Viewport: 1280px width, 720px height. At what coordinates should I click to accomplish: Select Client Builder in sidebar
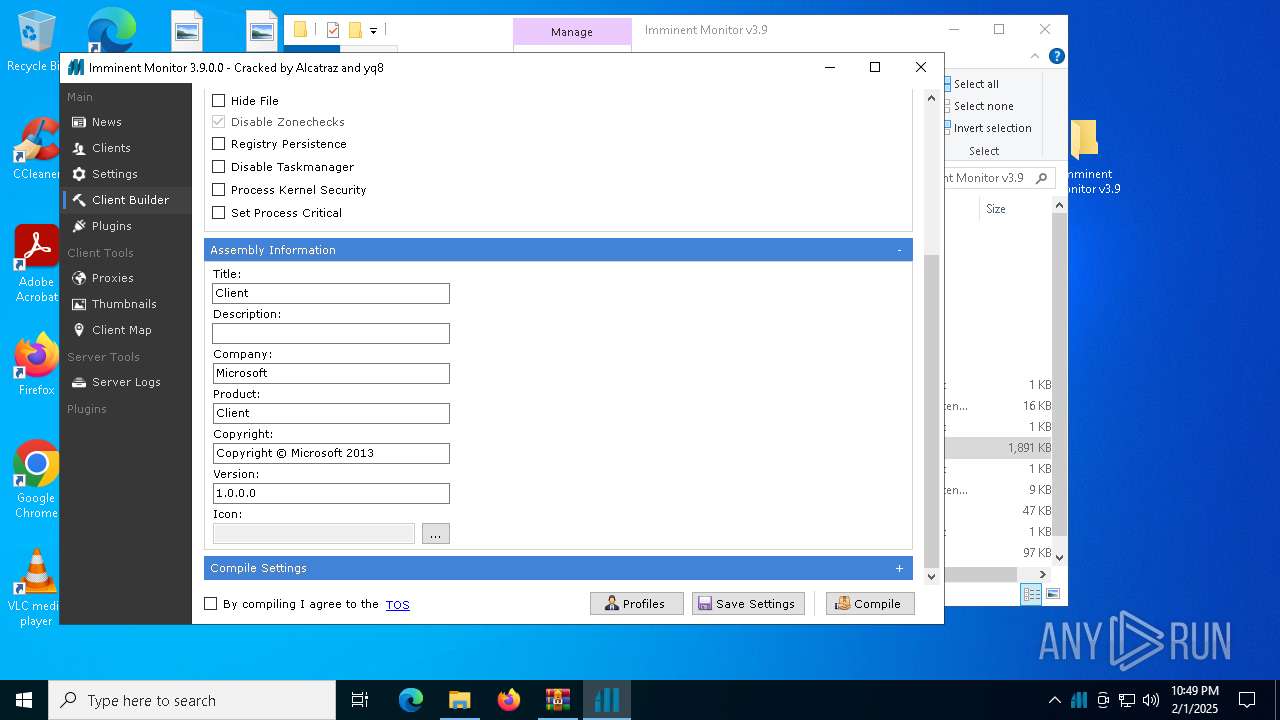(125, 200)
